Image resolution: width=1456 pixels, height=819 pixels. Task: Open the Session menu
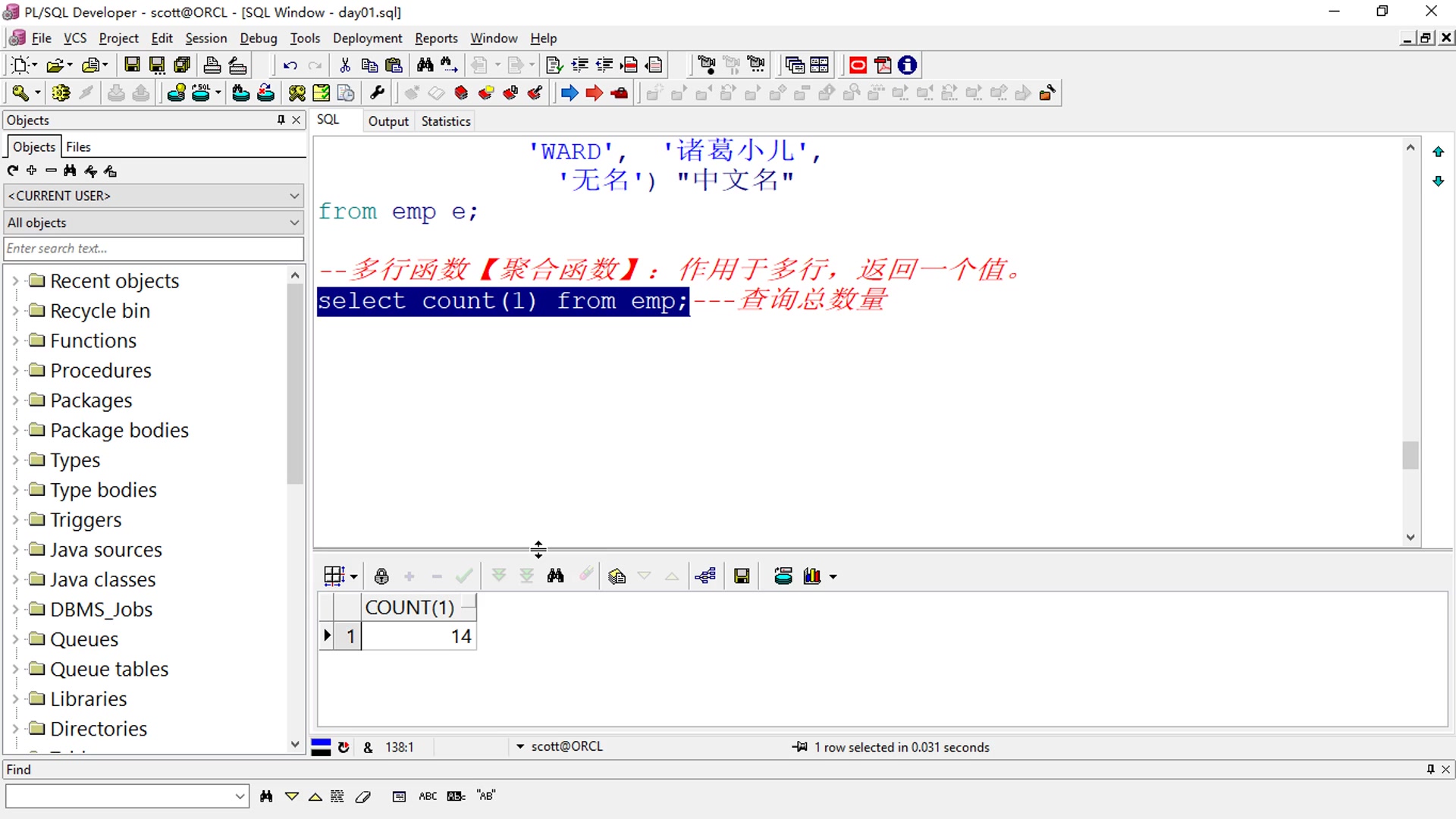205,38
